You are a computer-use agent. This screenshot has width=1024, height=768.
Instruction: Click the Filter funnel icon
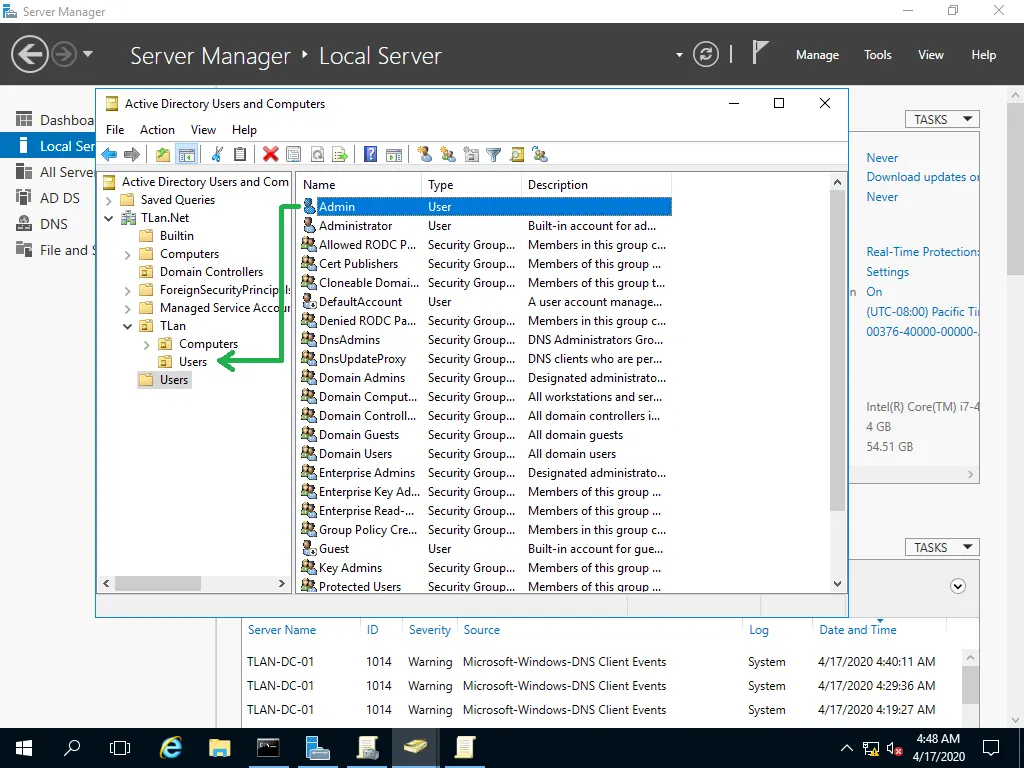click(494, 155)
